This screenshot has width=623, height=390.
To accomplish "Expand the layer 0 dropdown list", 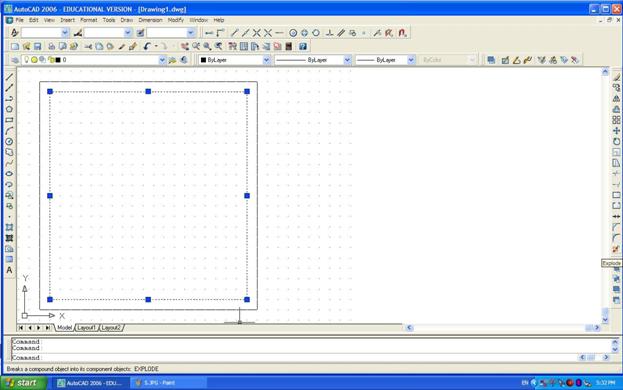I will pos(162,60).
